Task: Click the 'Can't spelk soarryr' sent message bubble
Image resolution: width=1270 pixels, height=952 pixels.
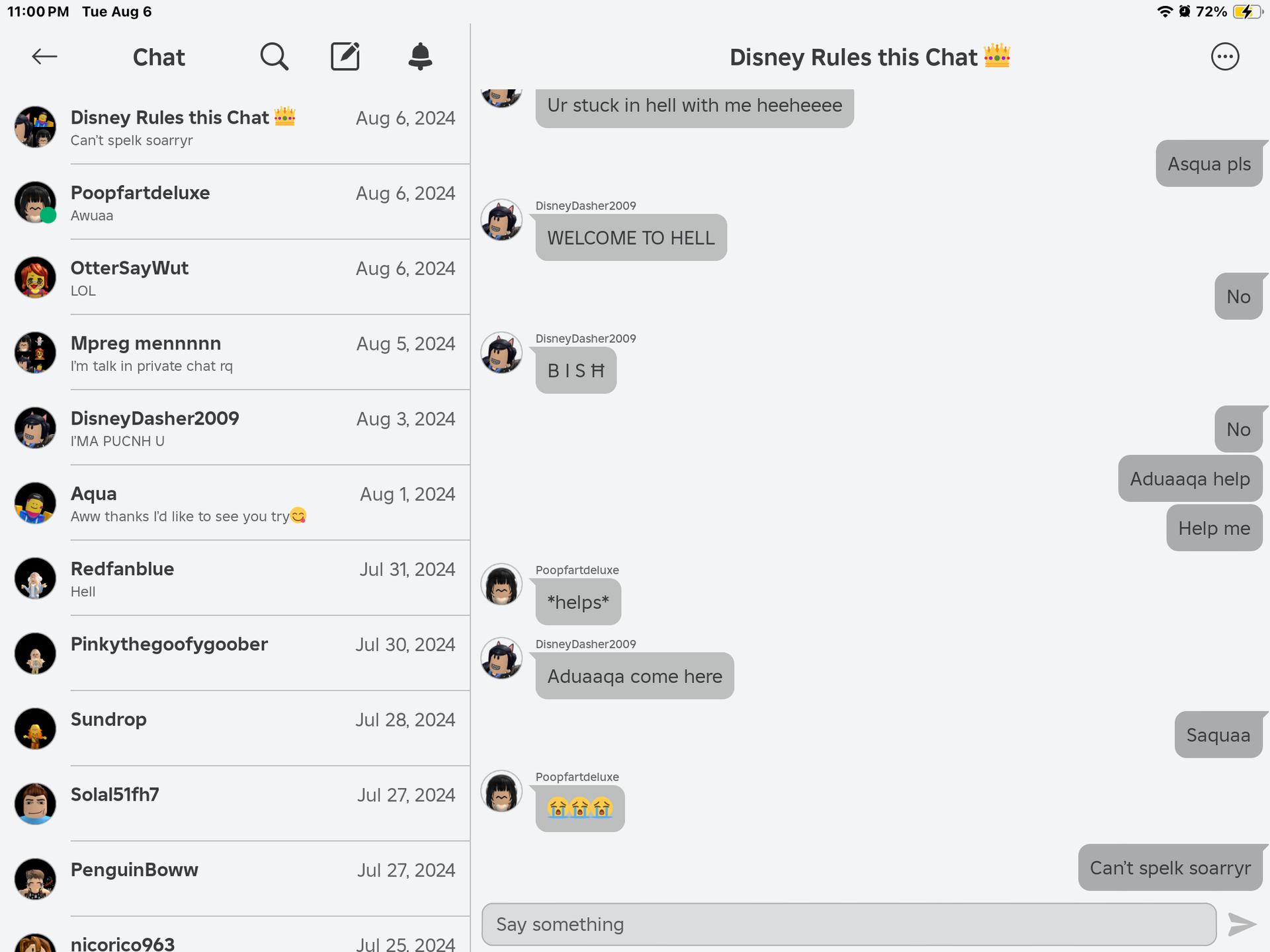Action: 1170,868
